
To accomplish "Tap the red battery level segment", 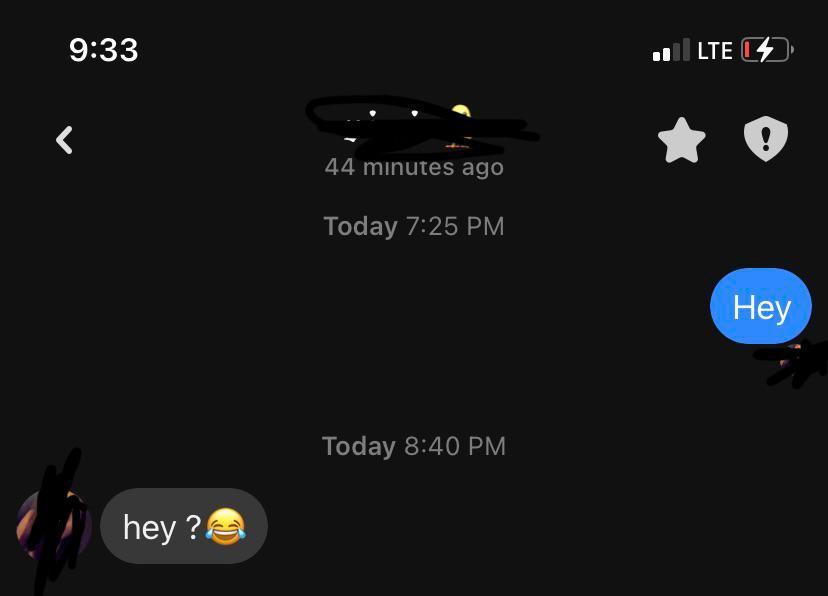I will tap(747, 50).
